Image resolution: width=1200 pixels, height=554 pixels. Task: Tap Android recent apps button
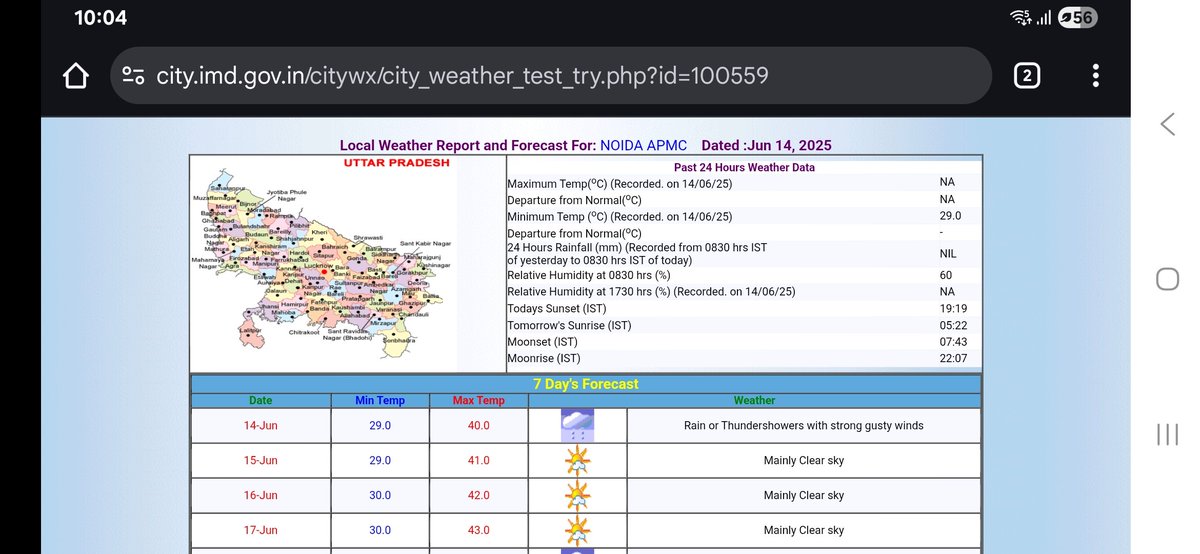(x=1167, y=434)
